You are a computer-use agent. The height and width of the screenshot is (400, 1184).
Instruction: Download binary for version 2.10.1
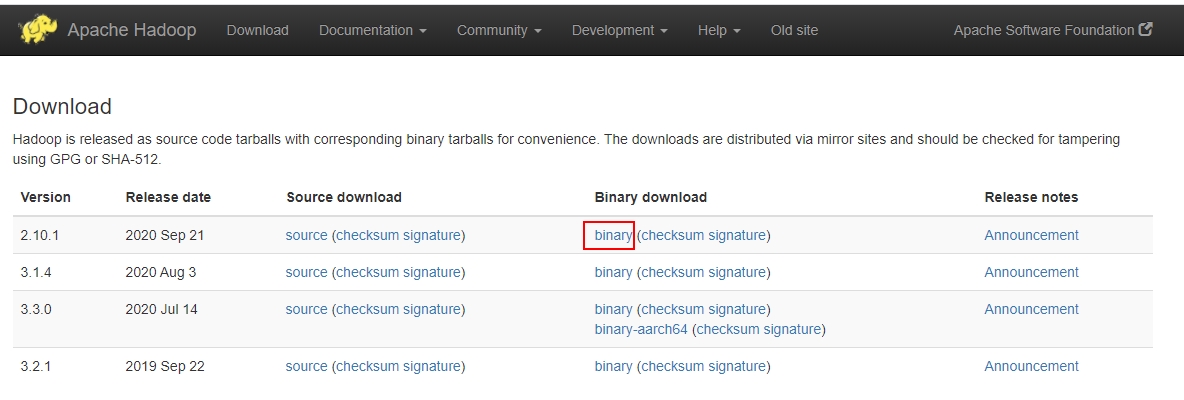(613, 235)
